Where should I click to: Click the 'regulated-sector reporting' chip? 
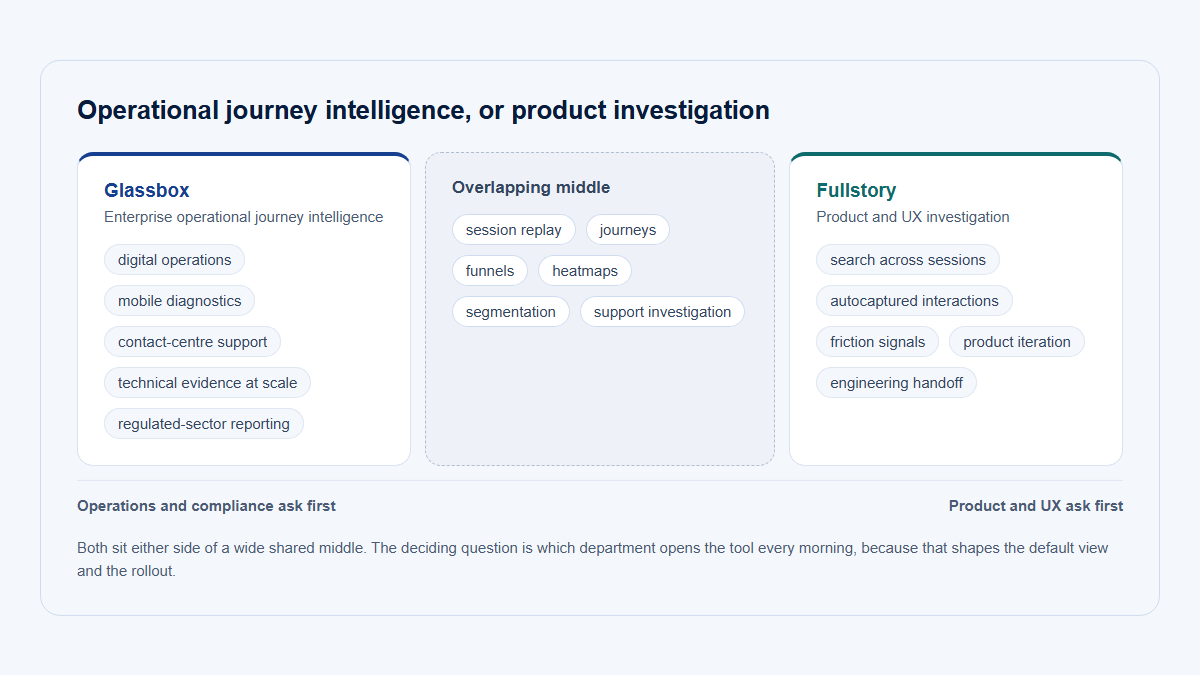pyautogui.click(x=203, y=424)
